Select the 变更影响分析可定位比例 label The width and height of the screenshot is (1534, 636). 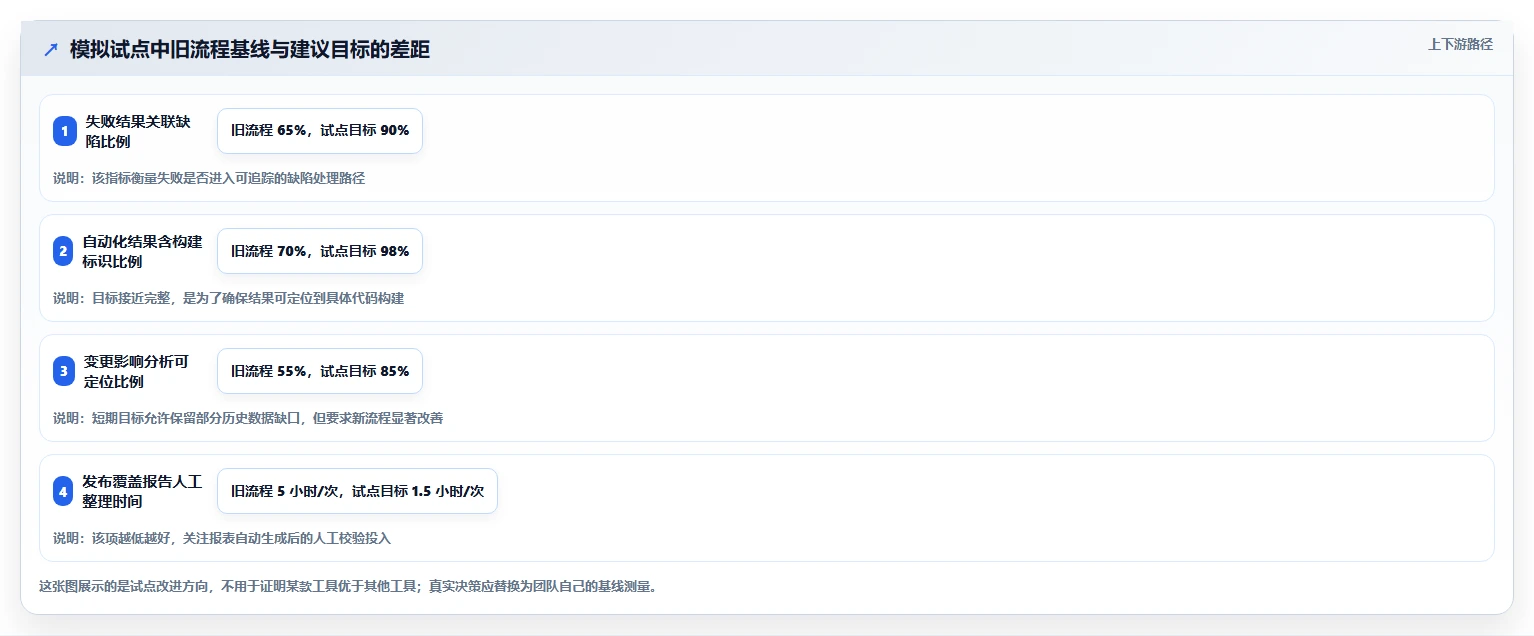pos(136,371)
